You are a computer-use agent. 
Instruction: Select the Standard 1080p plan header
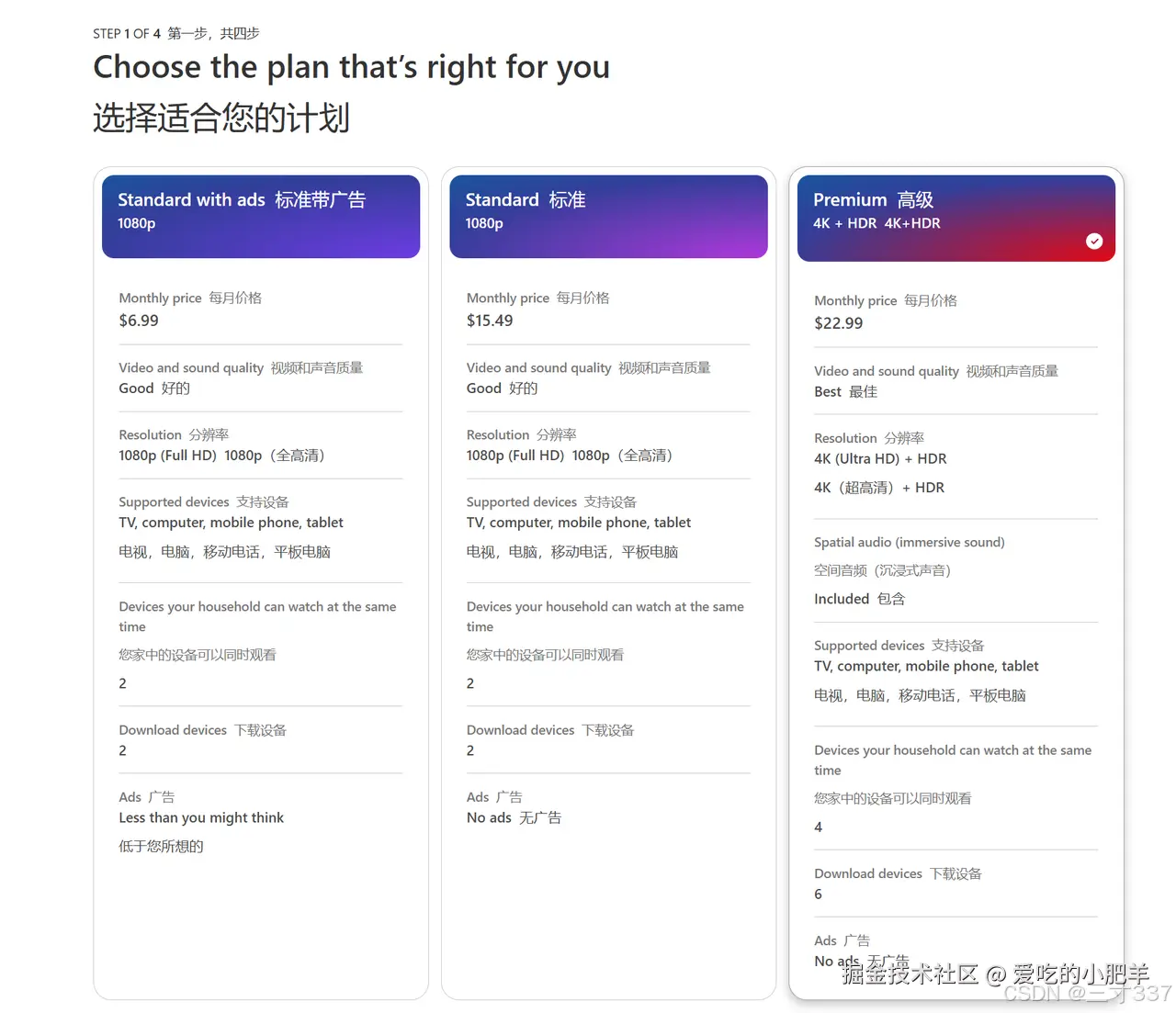pyautogui.click(x=608, y=216)
